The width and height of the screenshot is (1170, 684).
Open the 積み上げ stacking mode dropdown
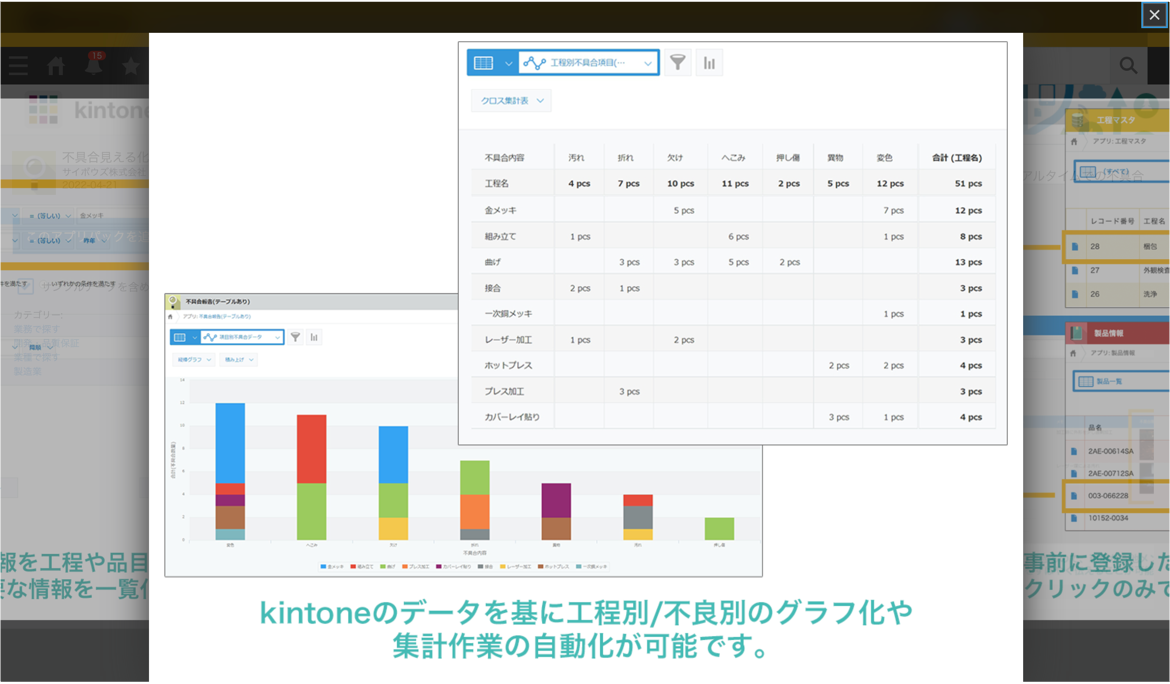click(x=240, y=360)
